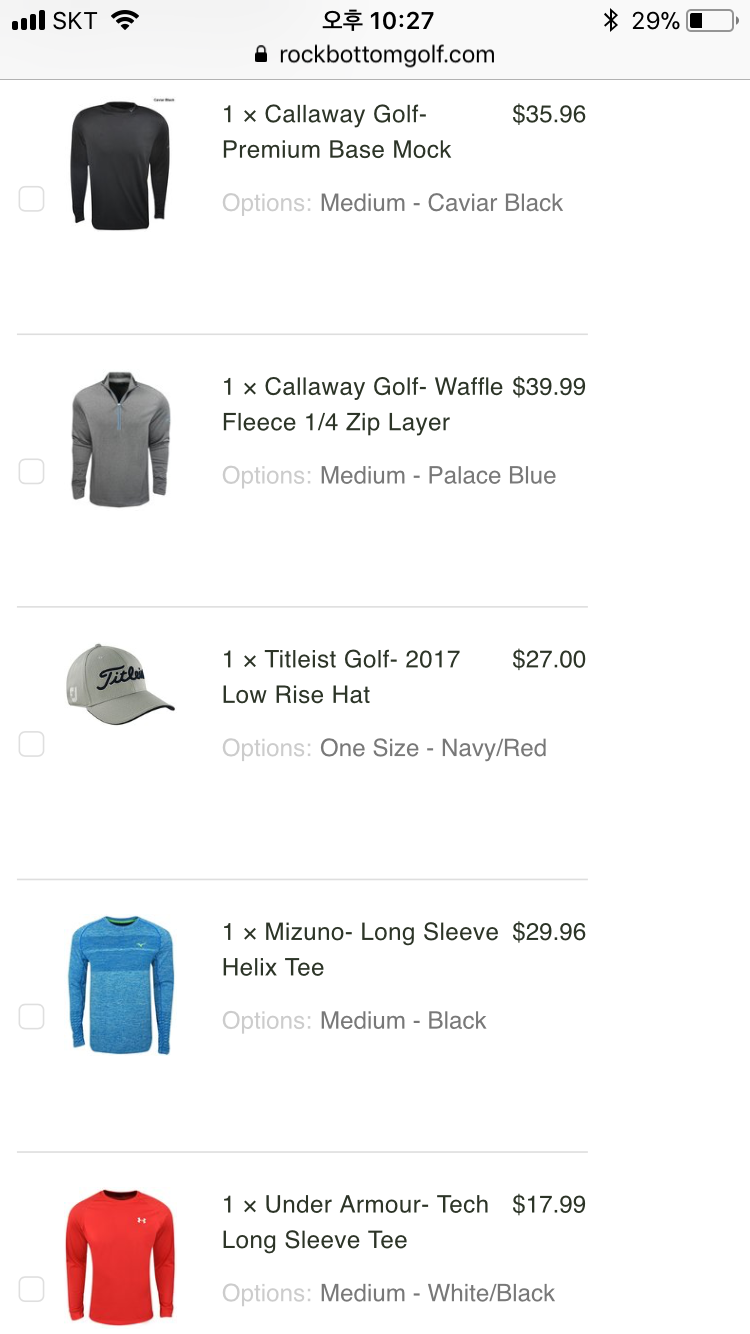
Task: View the blue Mizuno tee image
Action: [x=121, y=985]
